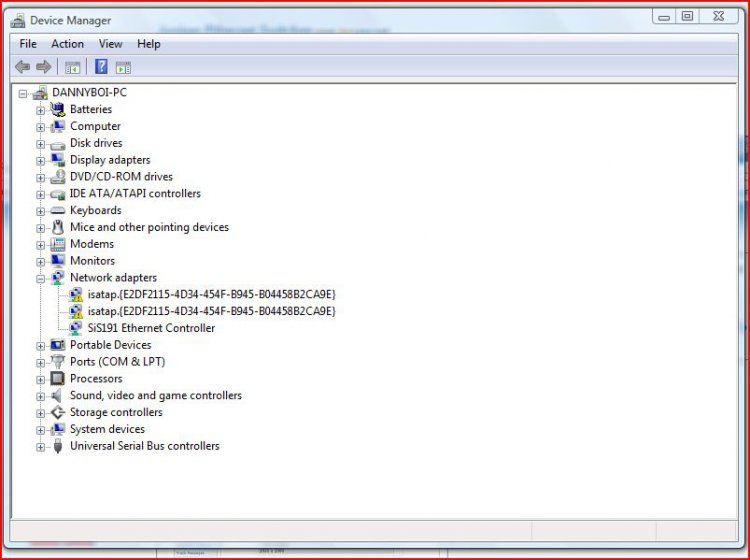Collapse the DANNYBOI-PC root node
Viewport: 750px width, 560px height.
tap(22, 94)
